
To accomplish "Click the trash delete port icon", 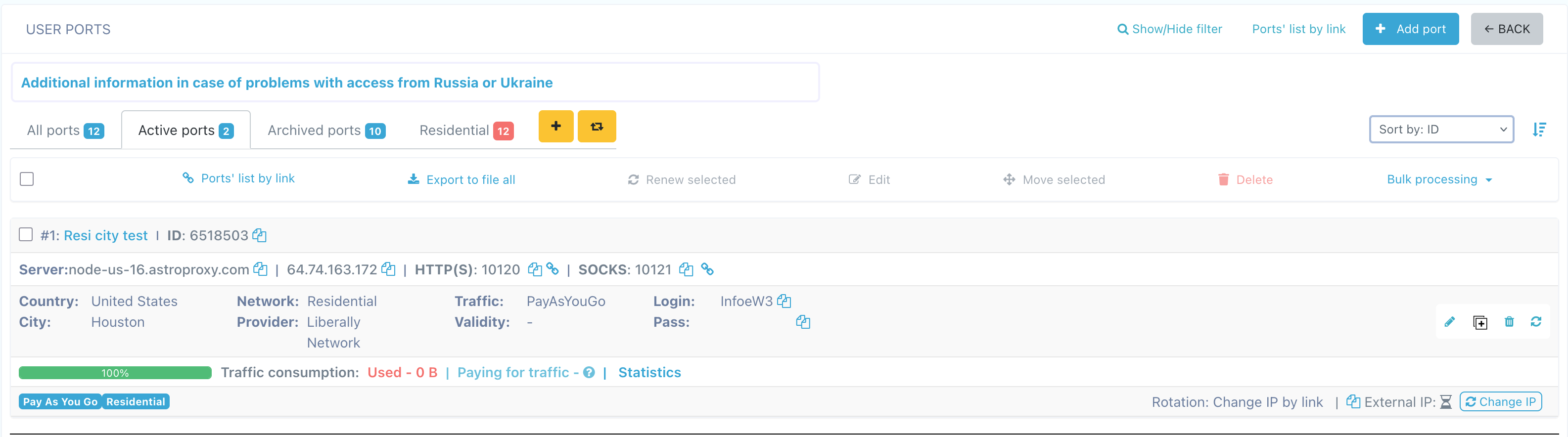I will [1509, 322].
